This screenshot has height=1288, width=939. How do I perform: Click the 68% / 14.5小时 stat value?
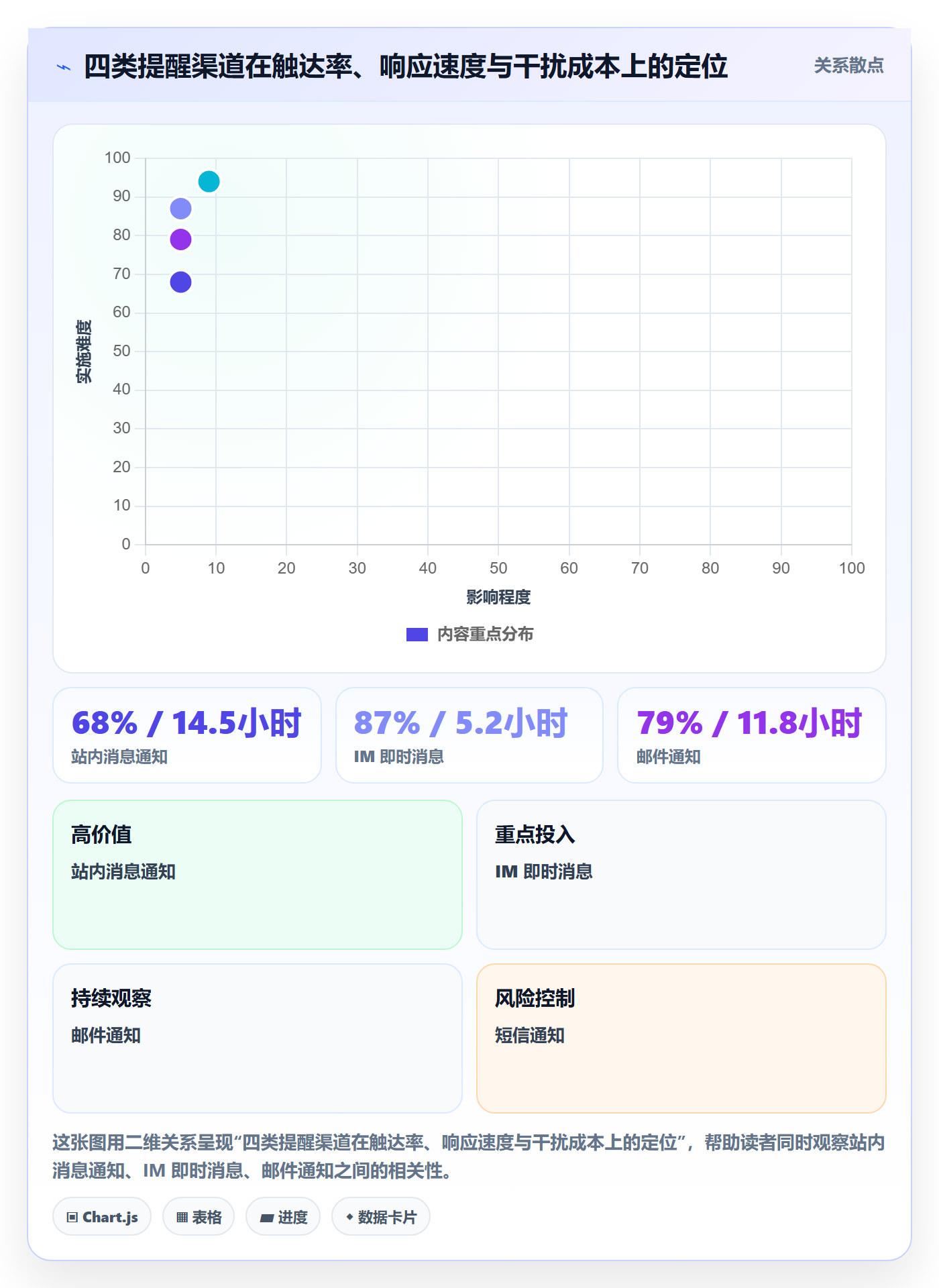click(x=186, y=723)
